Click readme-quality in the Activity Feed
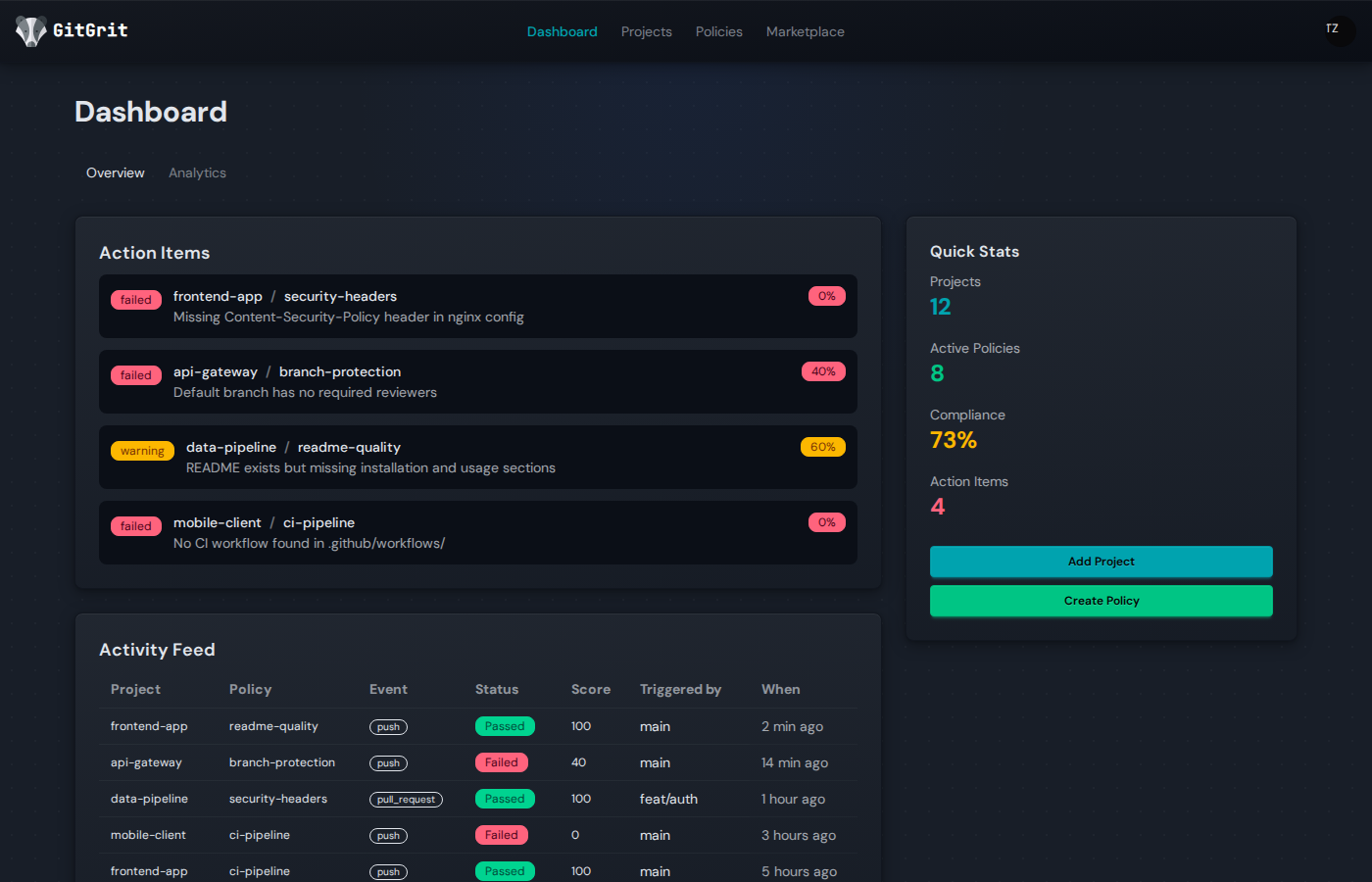This screenshot has width=1372, height=882. coord(273,726)
